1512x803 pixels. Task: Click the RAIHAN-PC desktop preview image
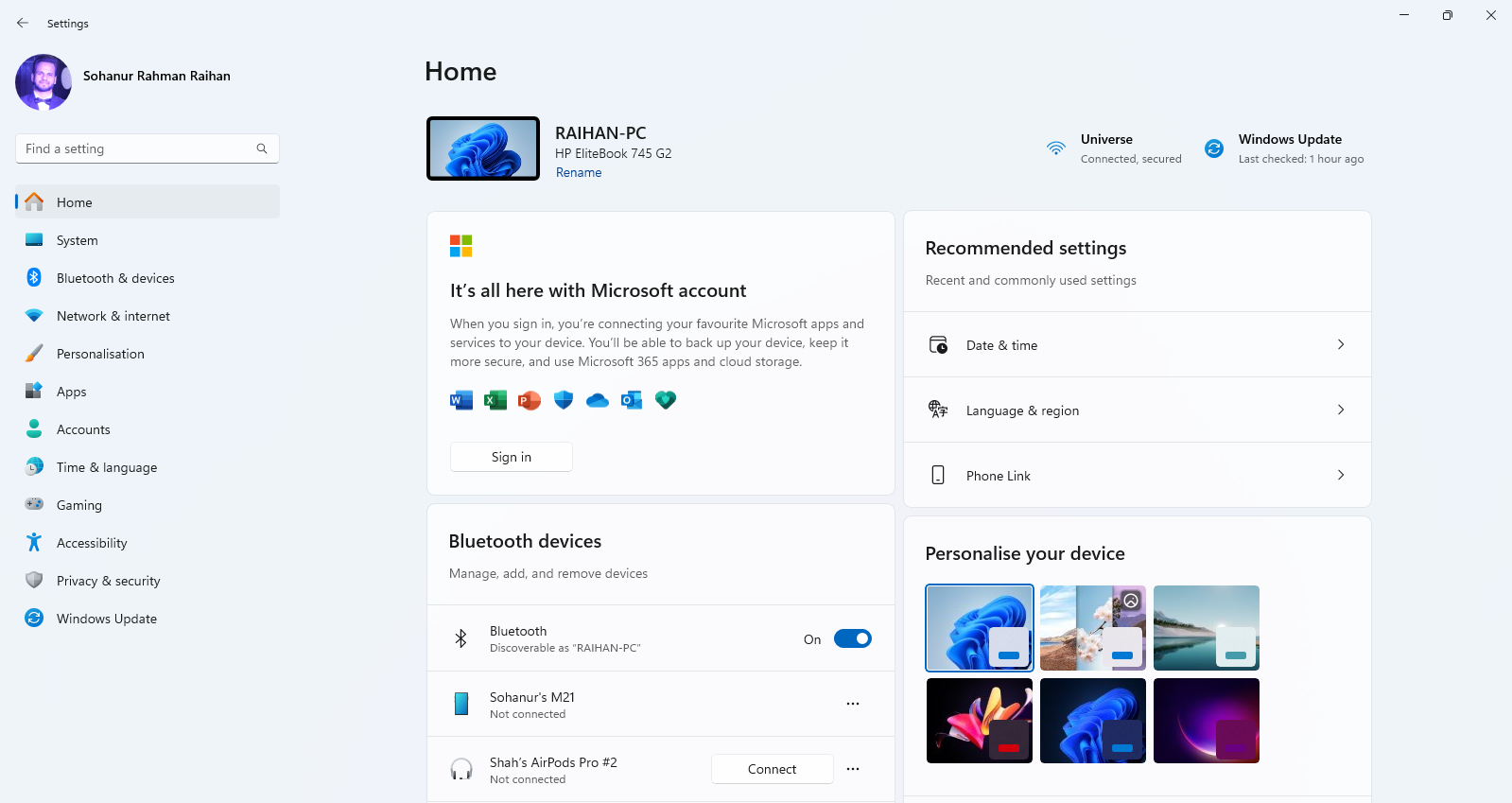[483, 148]
